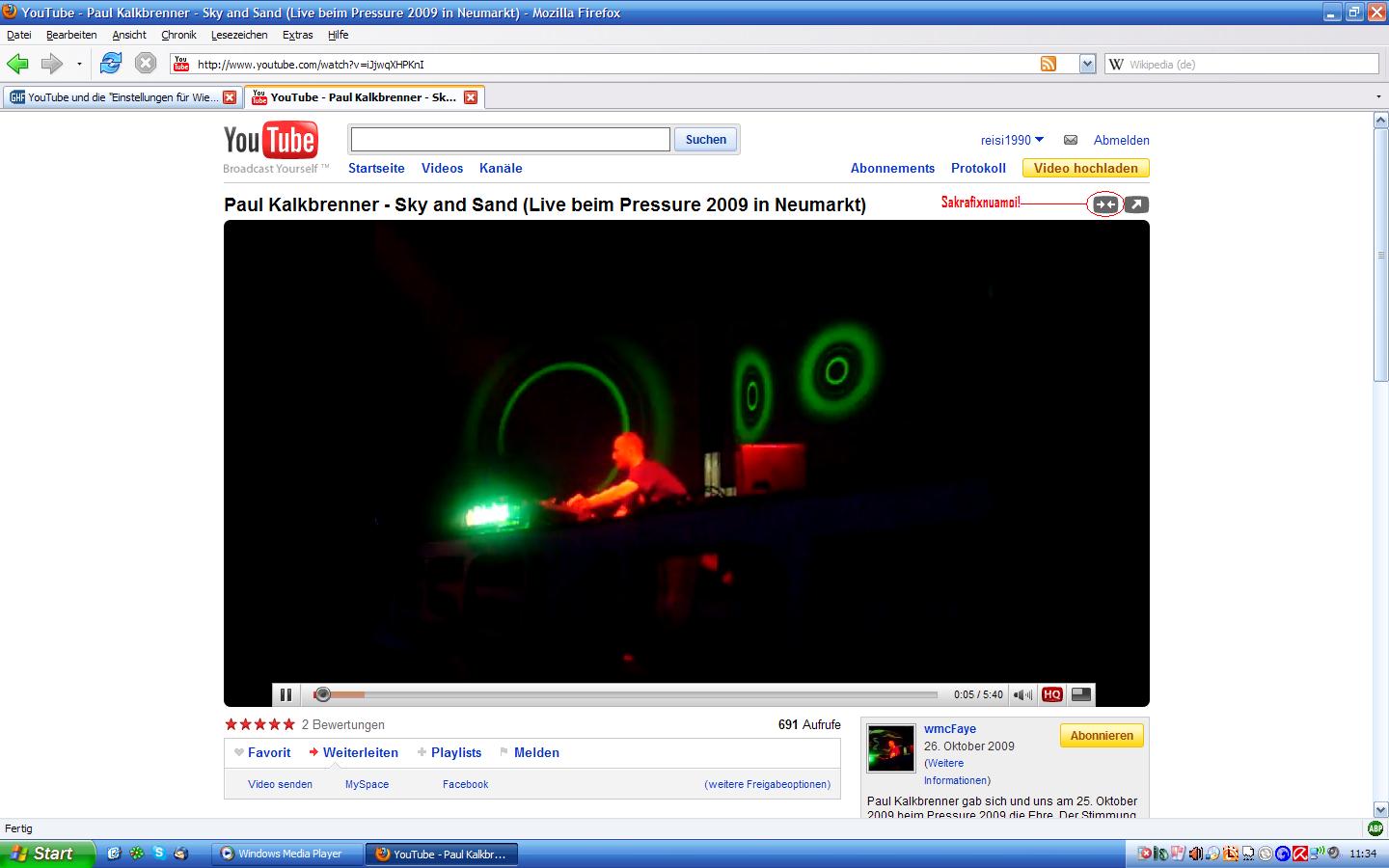
Task: Reload the page with the refresh icon
Action: [x=111, y=64]
